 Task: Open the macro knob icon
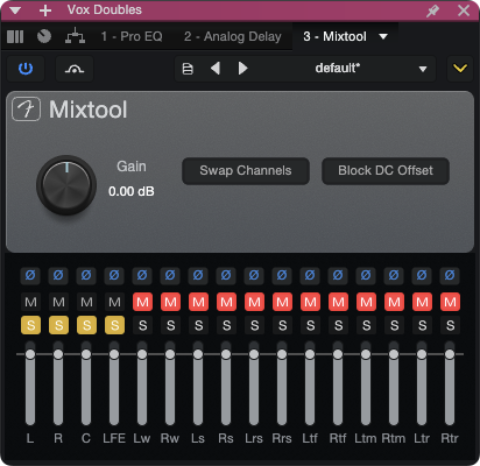44,36
